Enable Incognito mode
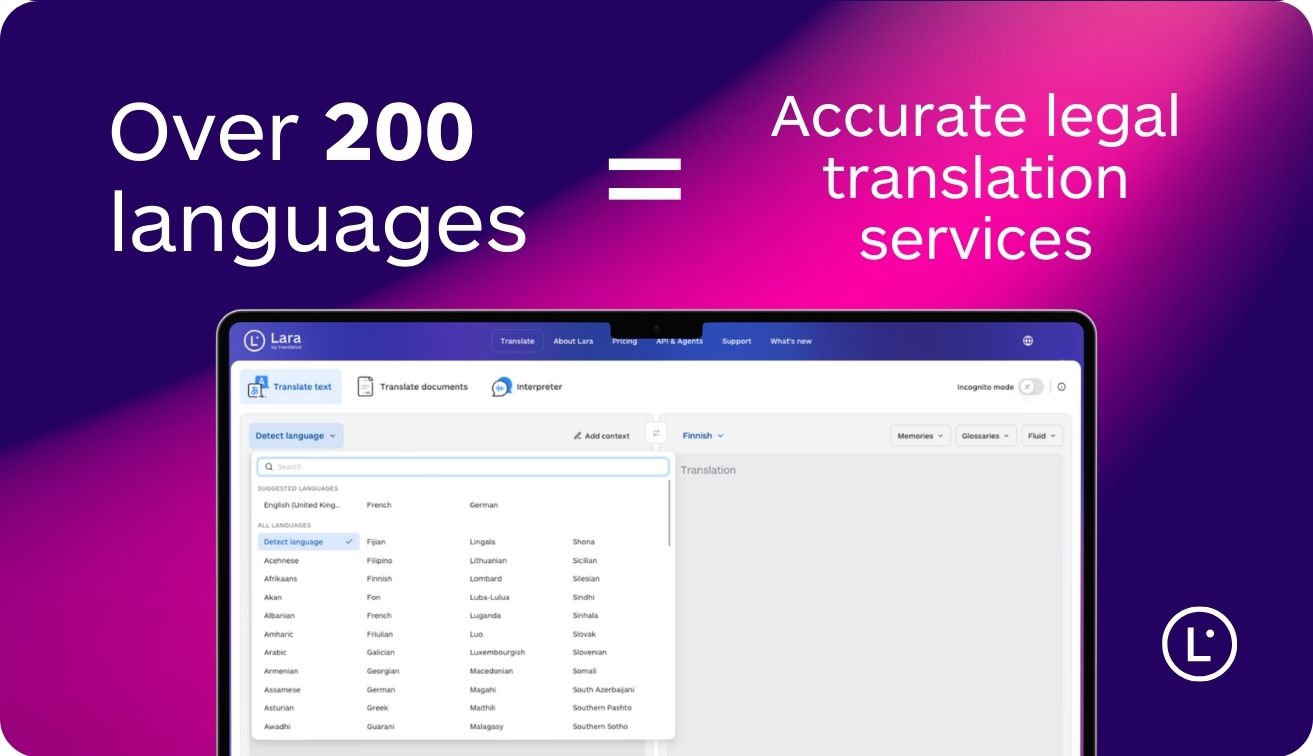 (x=1032, y=386)
